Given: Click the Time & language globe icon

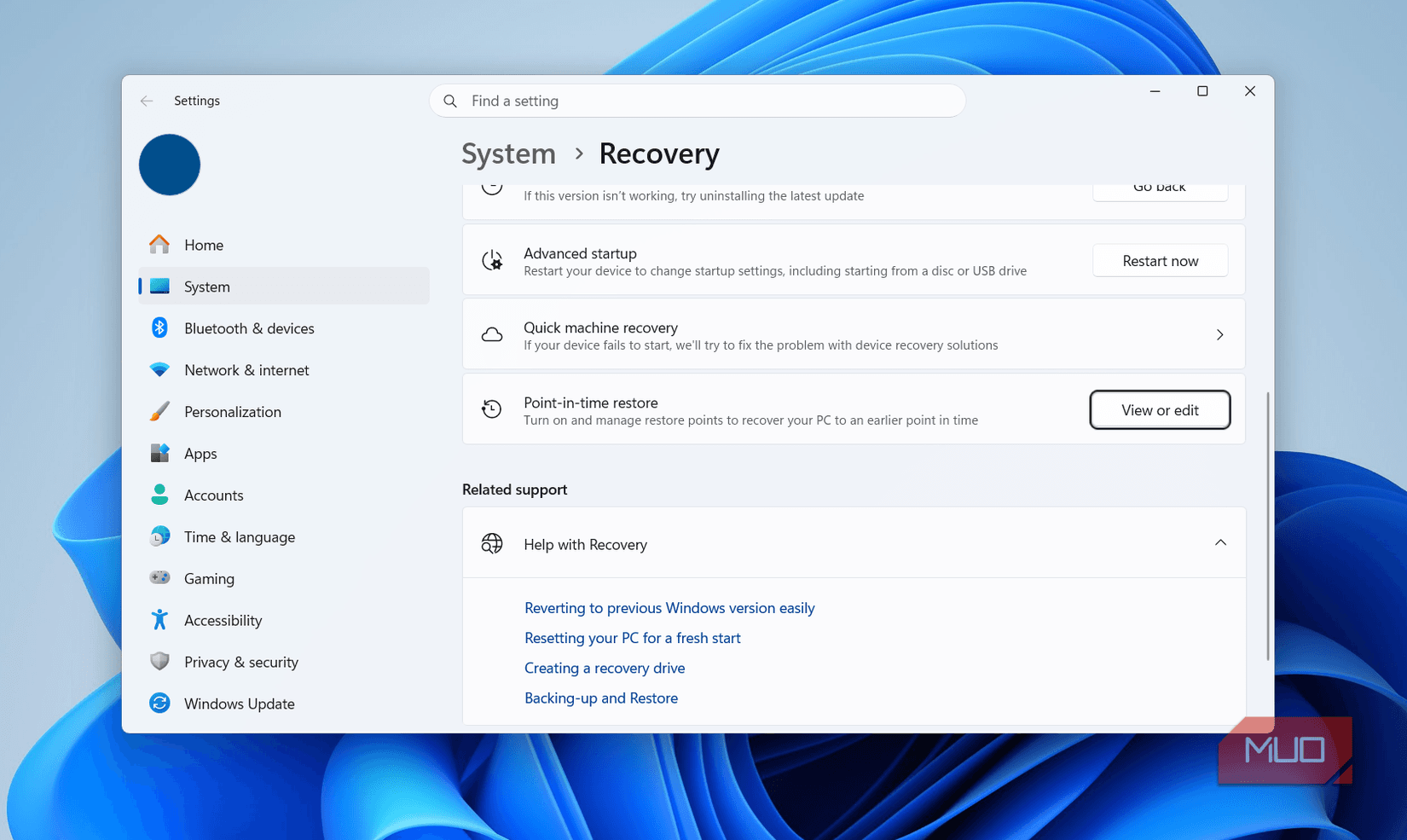Looking at the screenshot, I should click(x=159, y=536).
